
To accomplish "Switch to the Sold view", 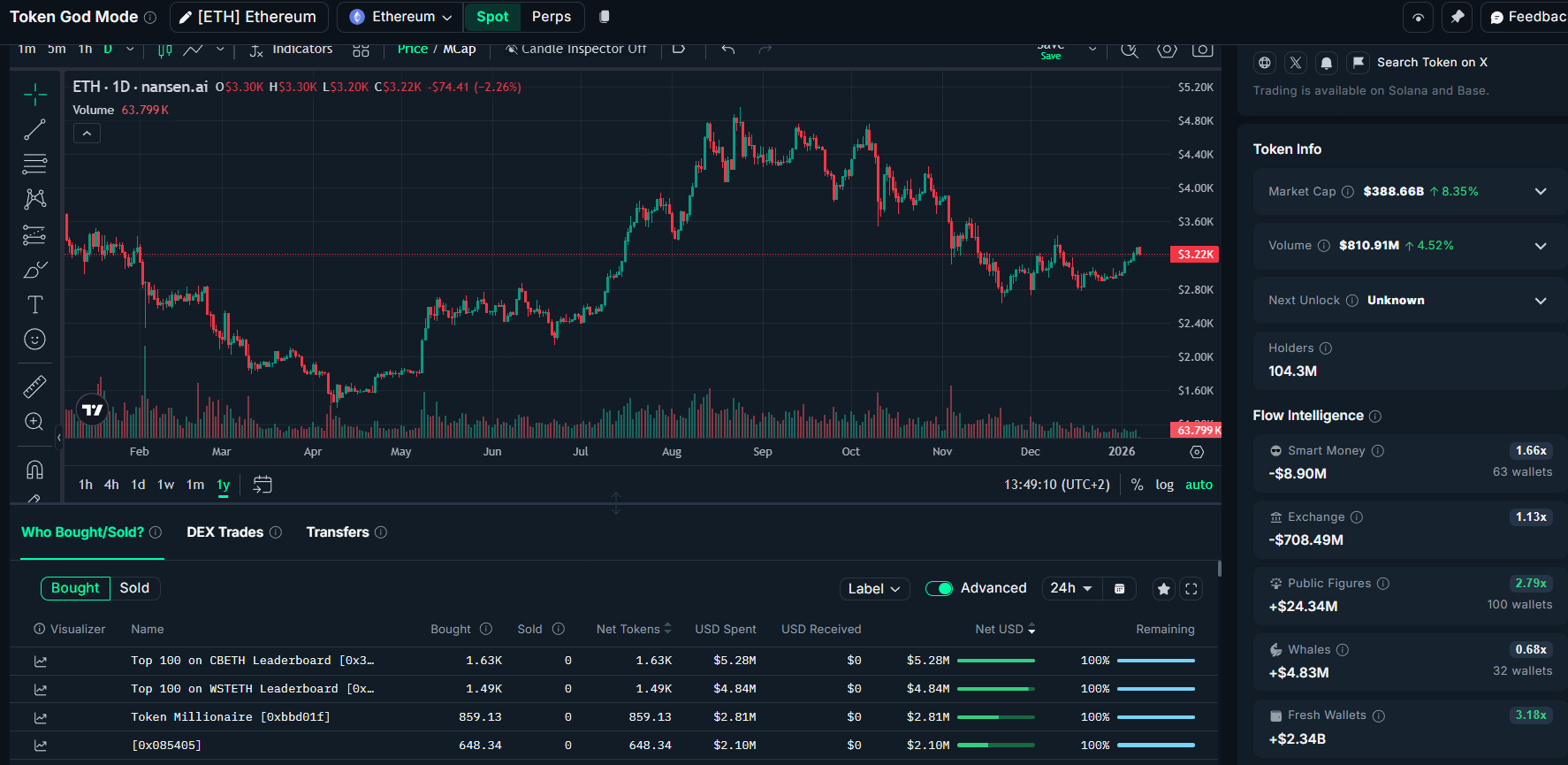I will point(134,588).
